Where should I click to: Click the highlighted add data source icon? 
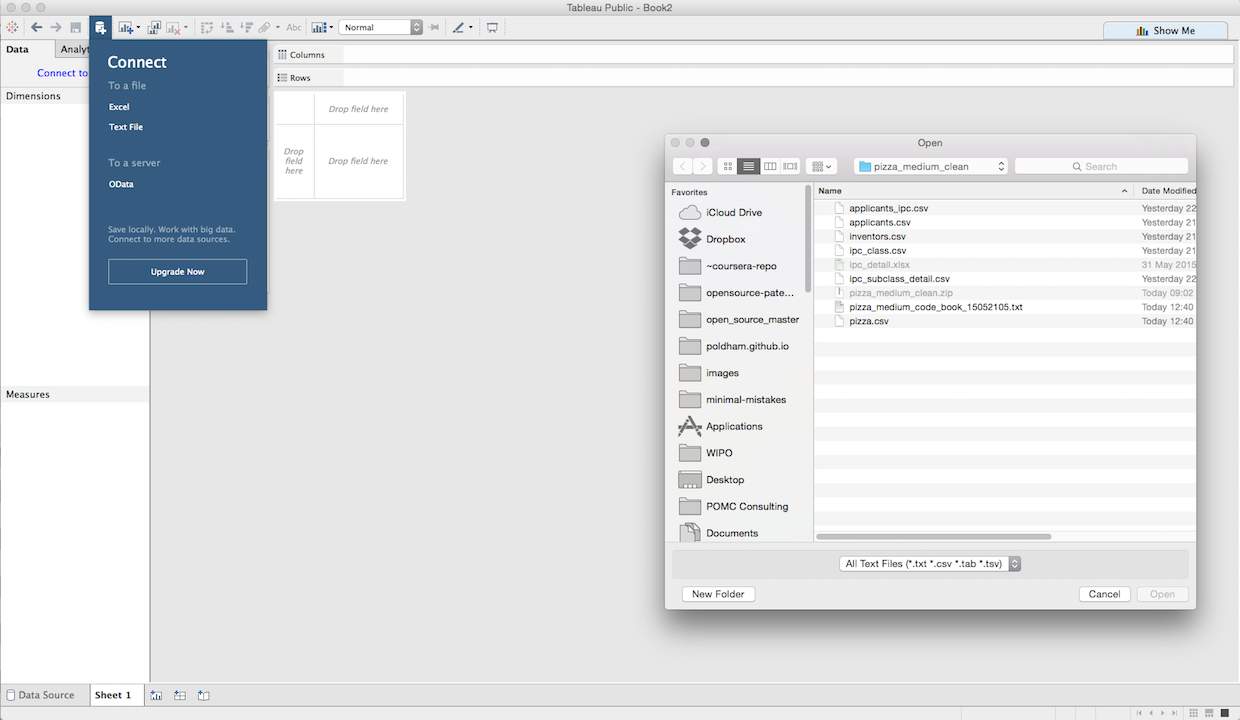tap(100, 28)
